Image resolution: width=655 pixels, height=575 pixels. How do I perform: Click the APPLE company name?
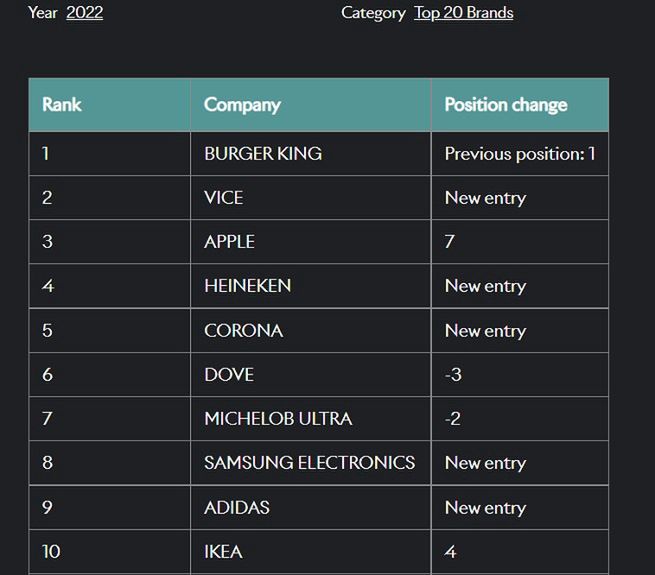[229, 242]
